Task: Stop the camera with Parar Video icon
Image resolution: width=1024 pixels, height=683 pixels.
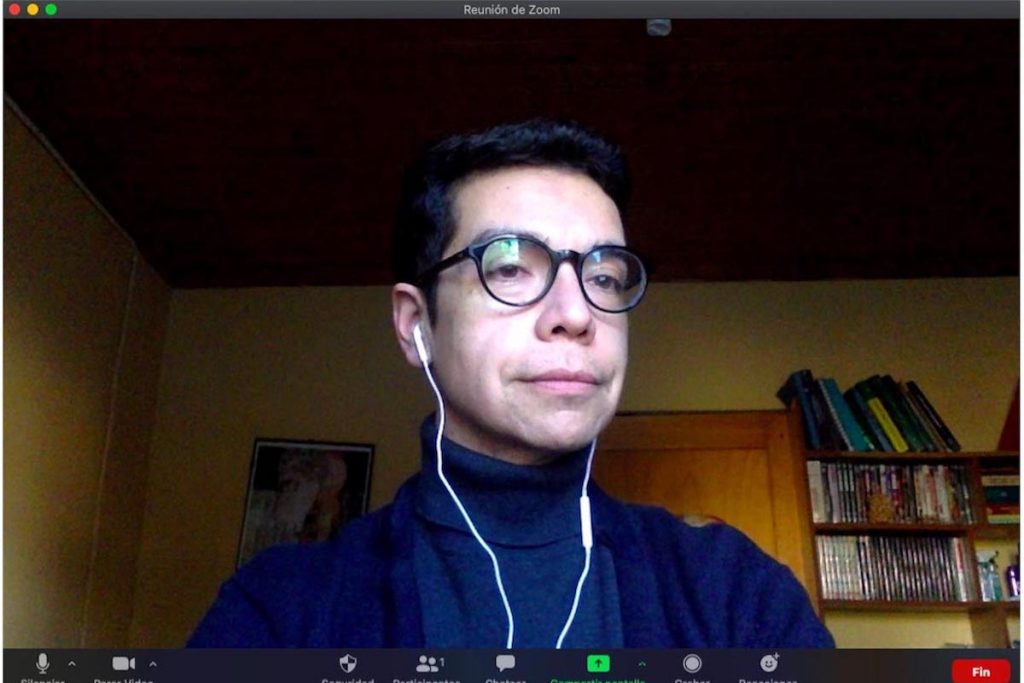Action: [x=123, y=663]
